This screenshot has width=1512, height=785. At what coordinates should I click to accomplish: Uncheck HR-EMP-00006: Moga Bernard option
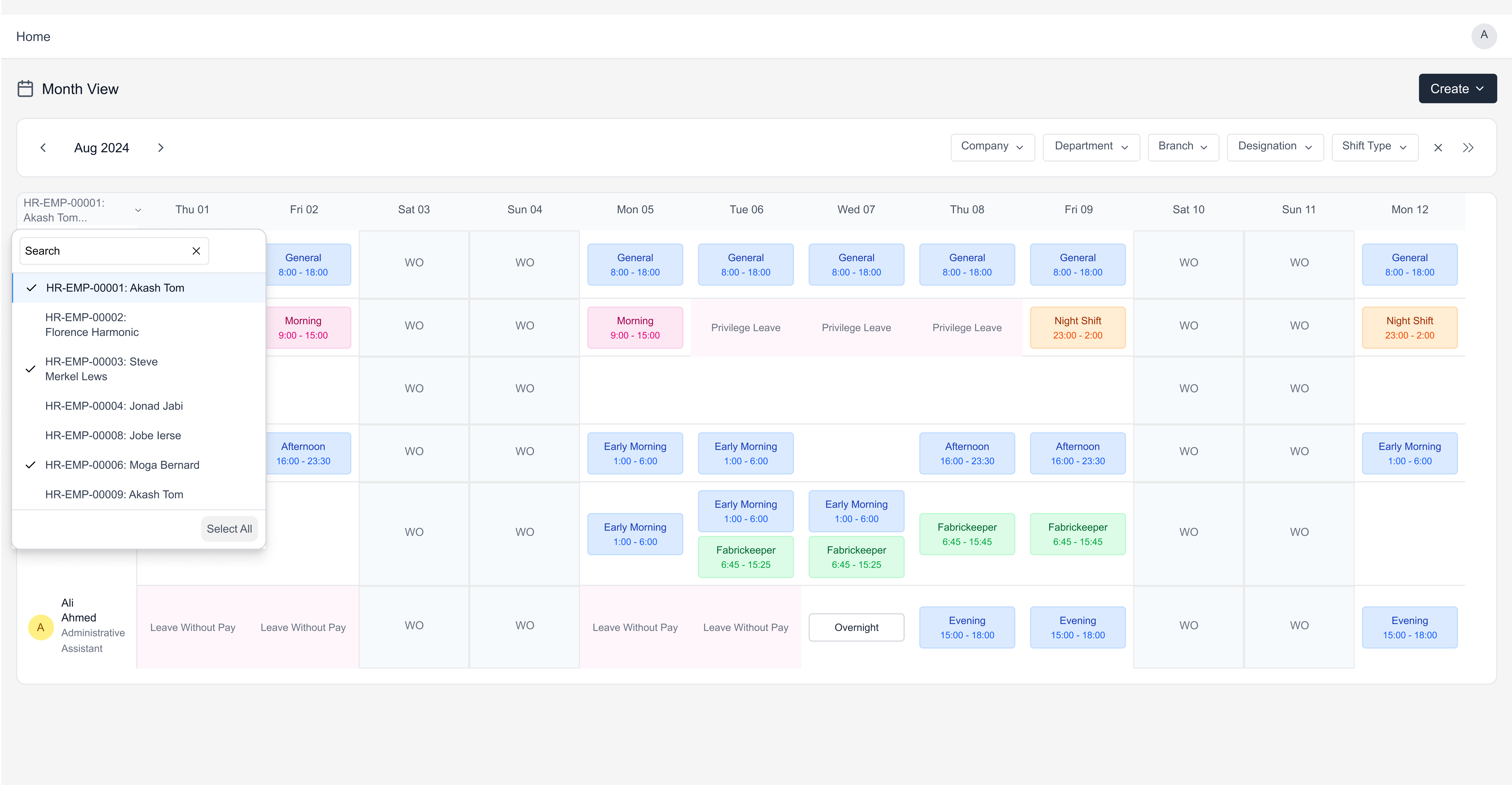point(122,465)
